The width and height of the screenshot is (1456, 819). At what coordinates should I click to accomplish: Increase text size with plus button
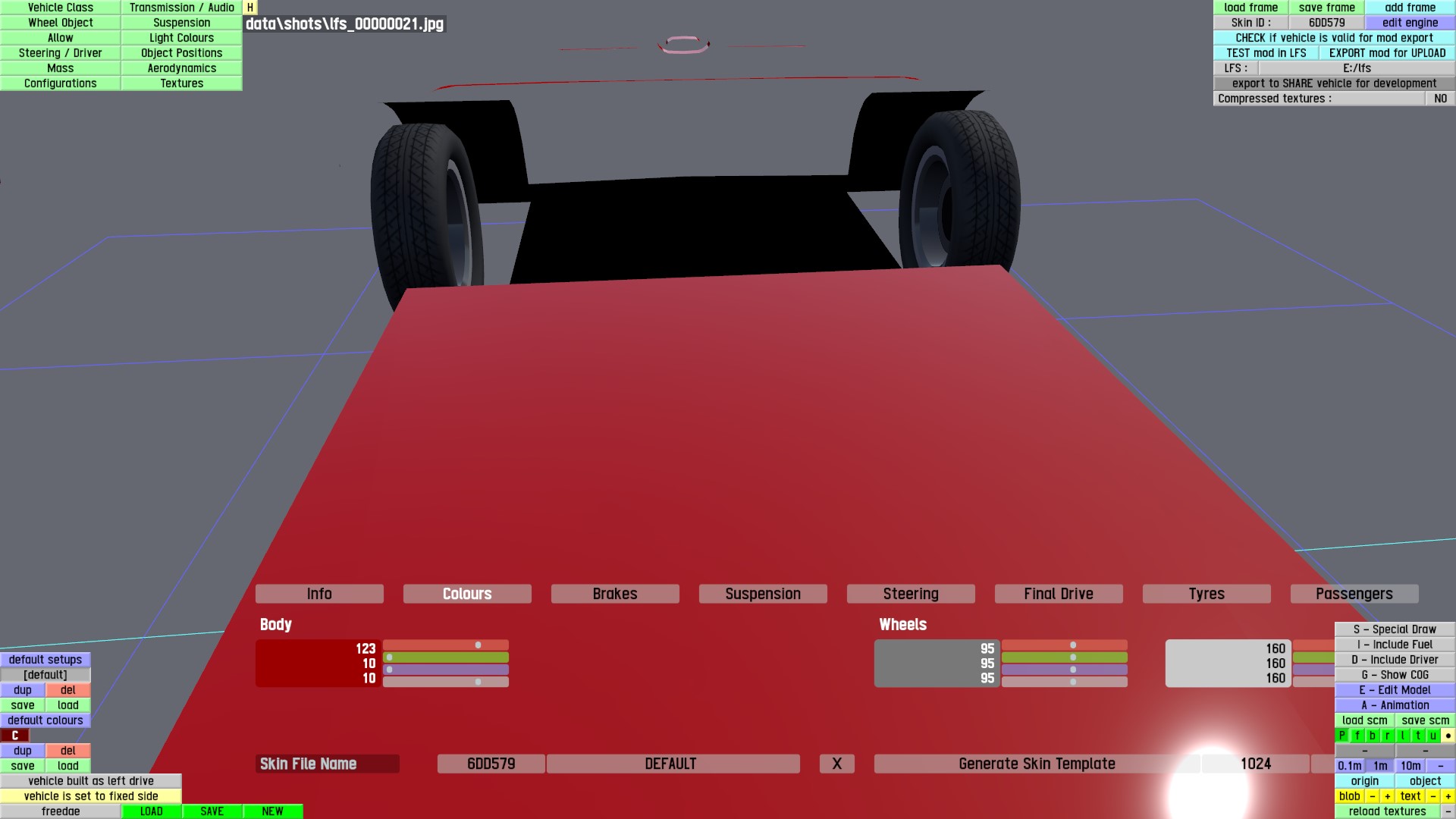[1448, 796]
